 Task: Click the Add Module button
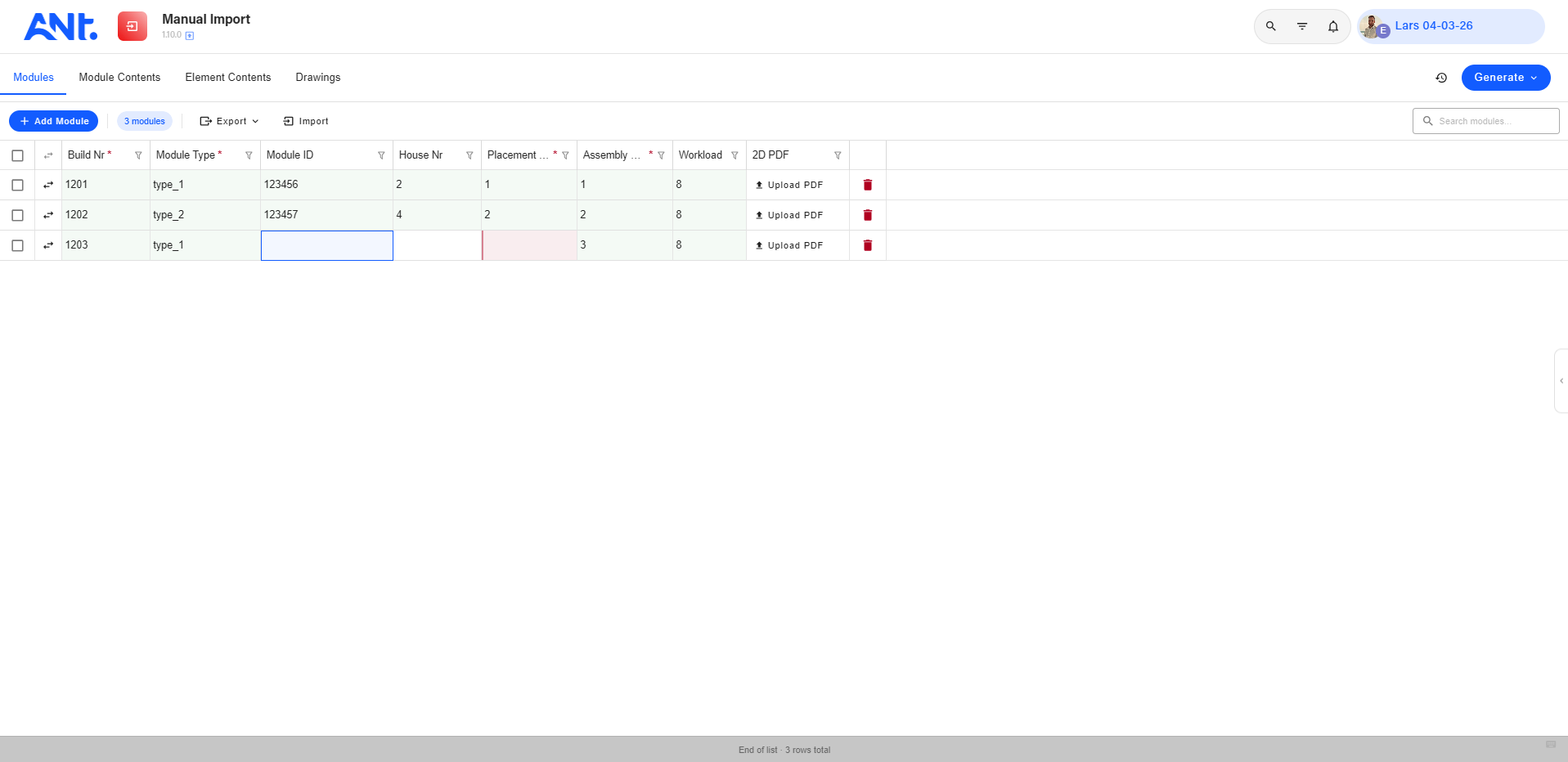[x=54, y=121]
